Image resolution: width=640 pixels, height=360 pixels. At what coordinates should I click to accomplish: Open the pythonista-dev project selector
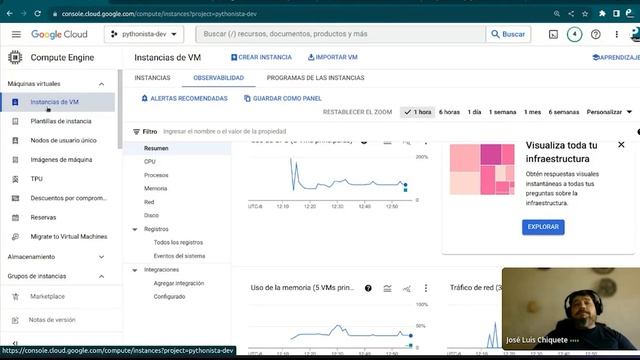[x=144, y=34]
